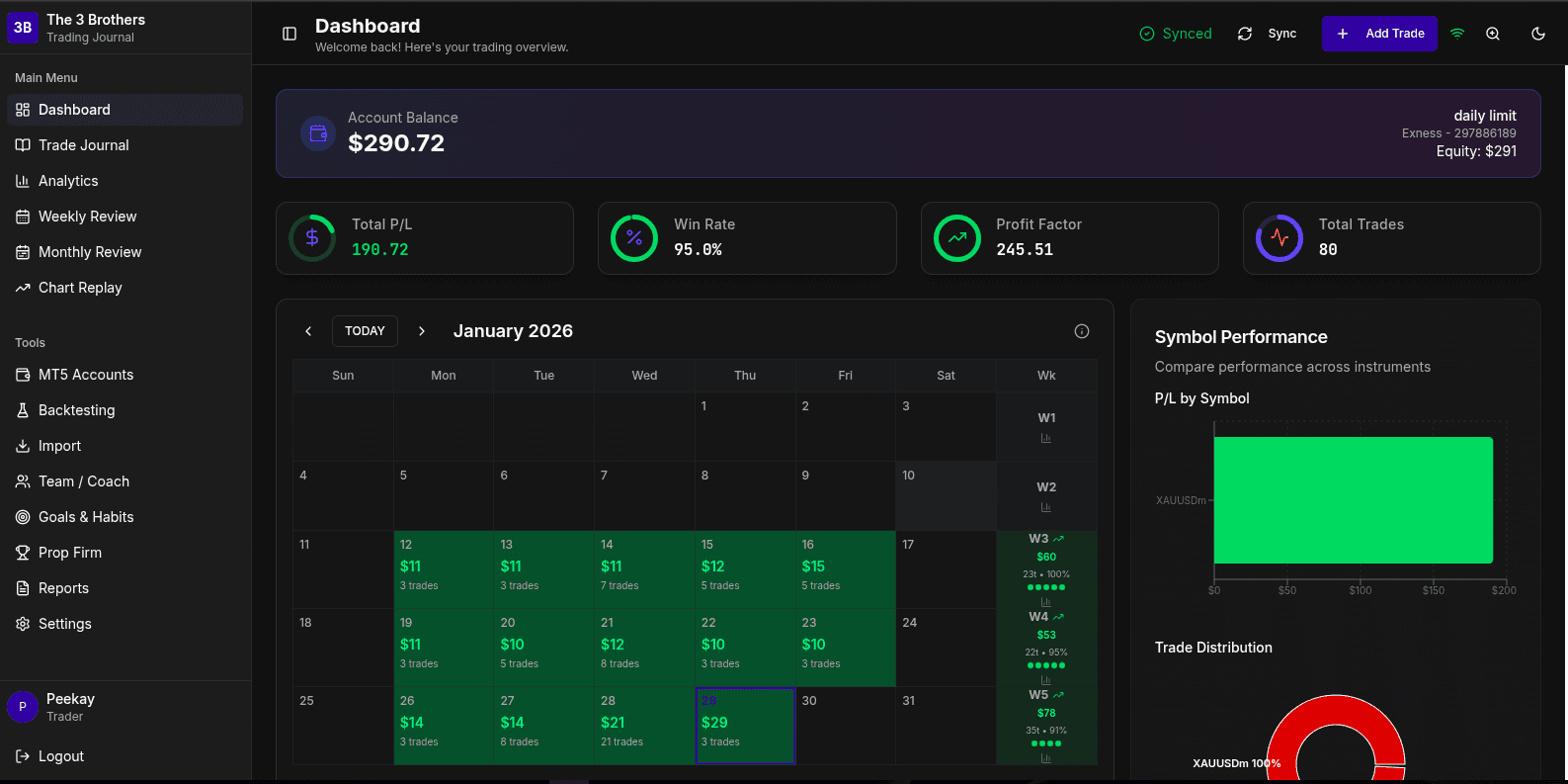This screenshot has width=1568, height=784.
Task: Click green XAUUSDm bar in P/L chart
Action: point(1353,500)
